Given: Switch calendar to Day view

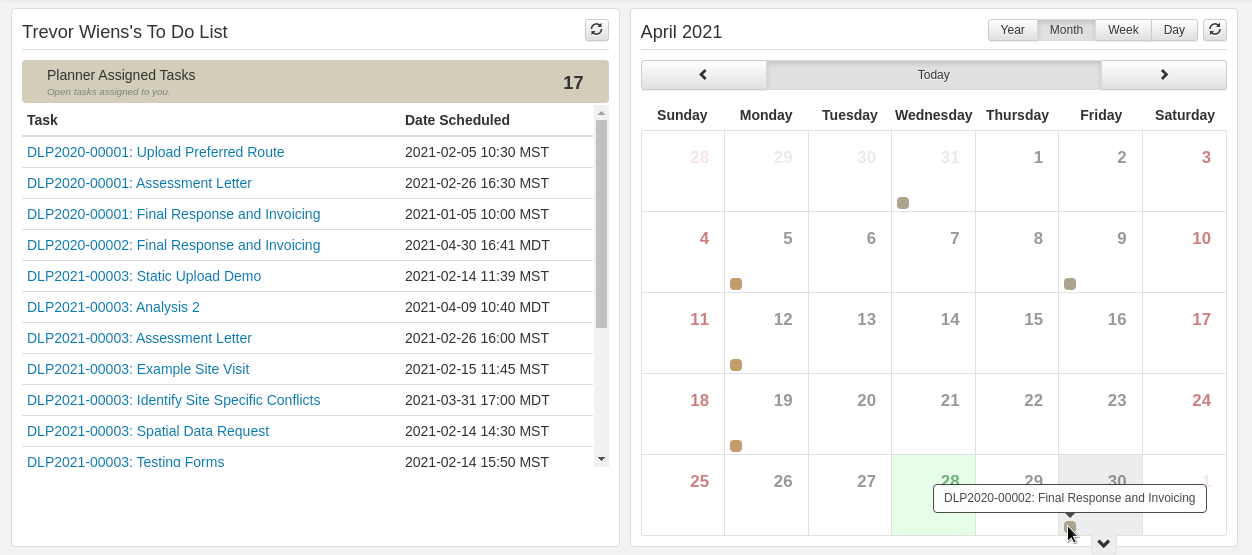Looking at the screenshot, I should [x=1174, y=30].
